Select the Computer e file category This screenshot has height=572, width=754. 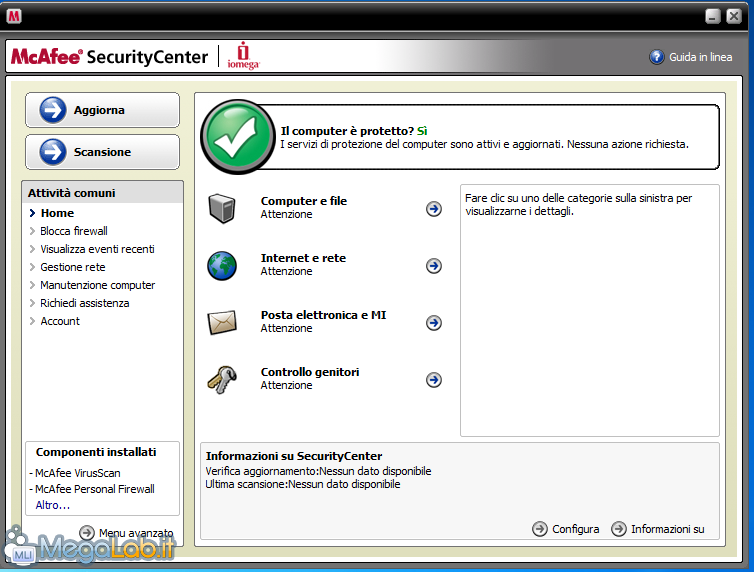point(303,201)
